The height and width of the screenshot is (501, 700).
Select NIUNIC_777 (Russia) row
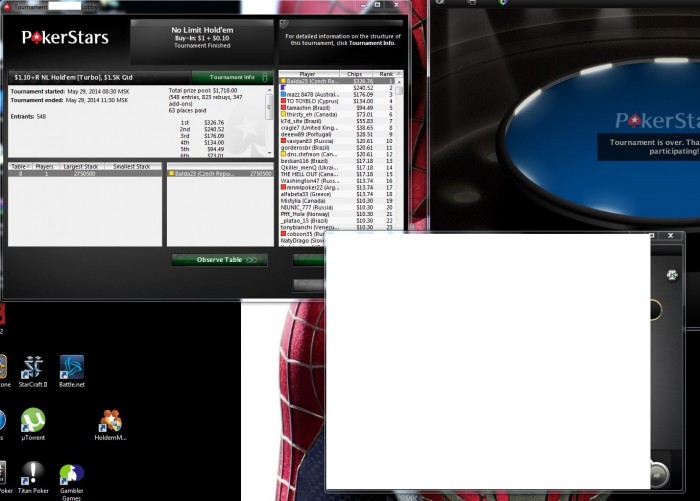[x=337, y=207]
